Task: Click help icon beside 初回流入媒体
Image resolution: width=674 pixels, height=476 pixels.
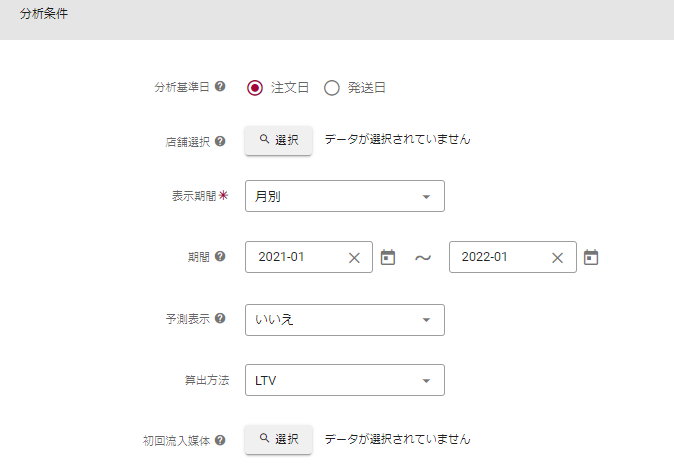Action: 220,439
